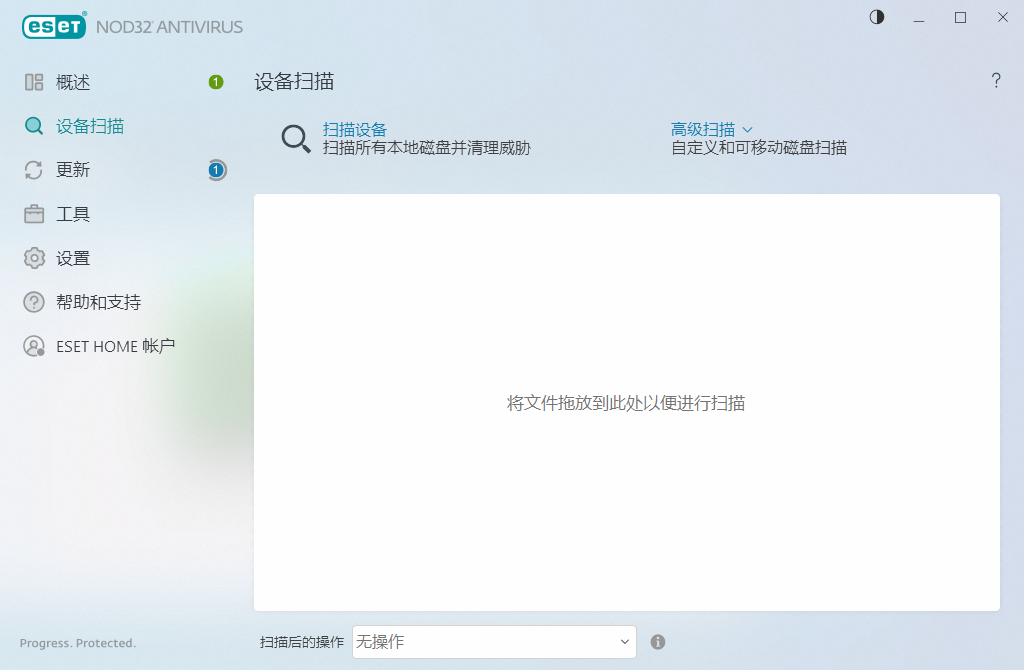
Task: Click the refresh arrows icon beside 更新
Action: [33, 170]
